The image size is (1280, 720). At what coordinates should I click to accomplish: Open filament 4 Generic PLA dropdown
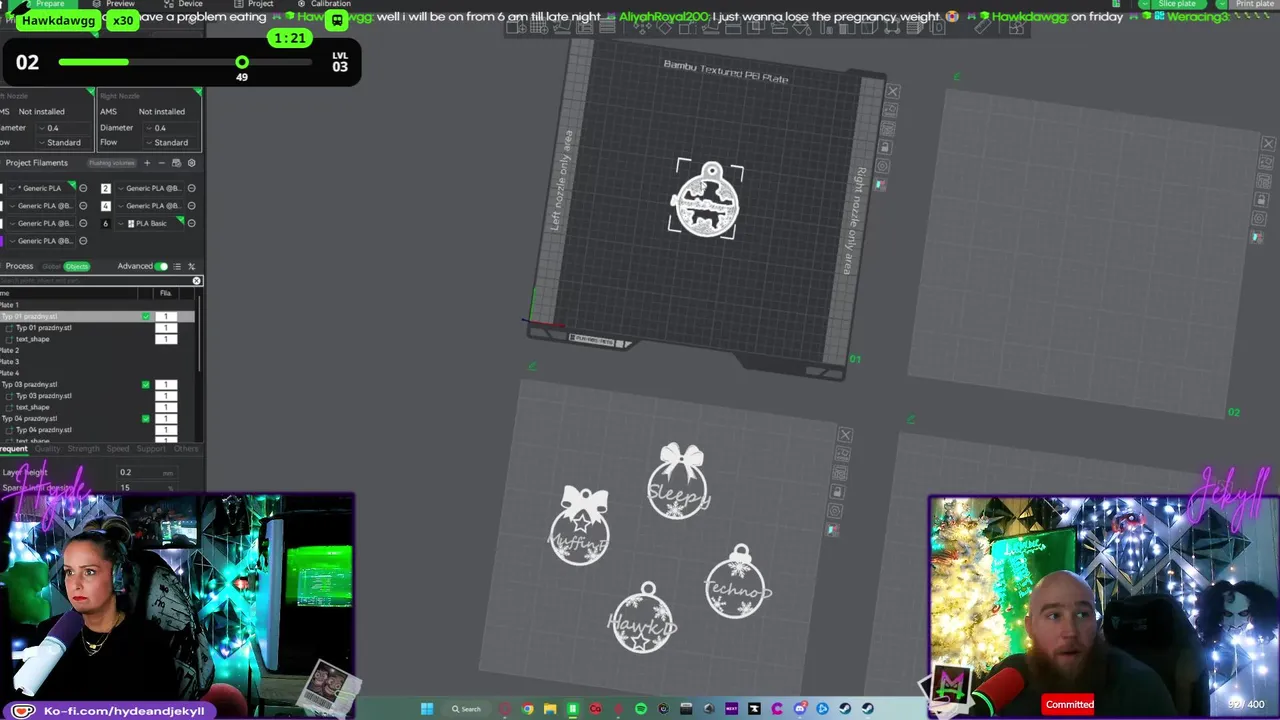pos(151,206)
